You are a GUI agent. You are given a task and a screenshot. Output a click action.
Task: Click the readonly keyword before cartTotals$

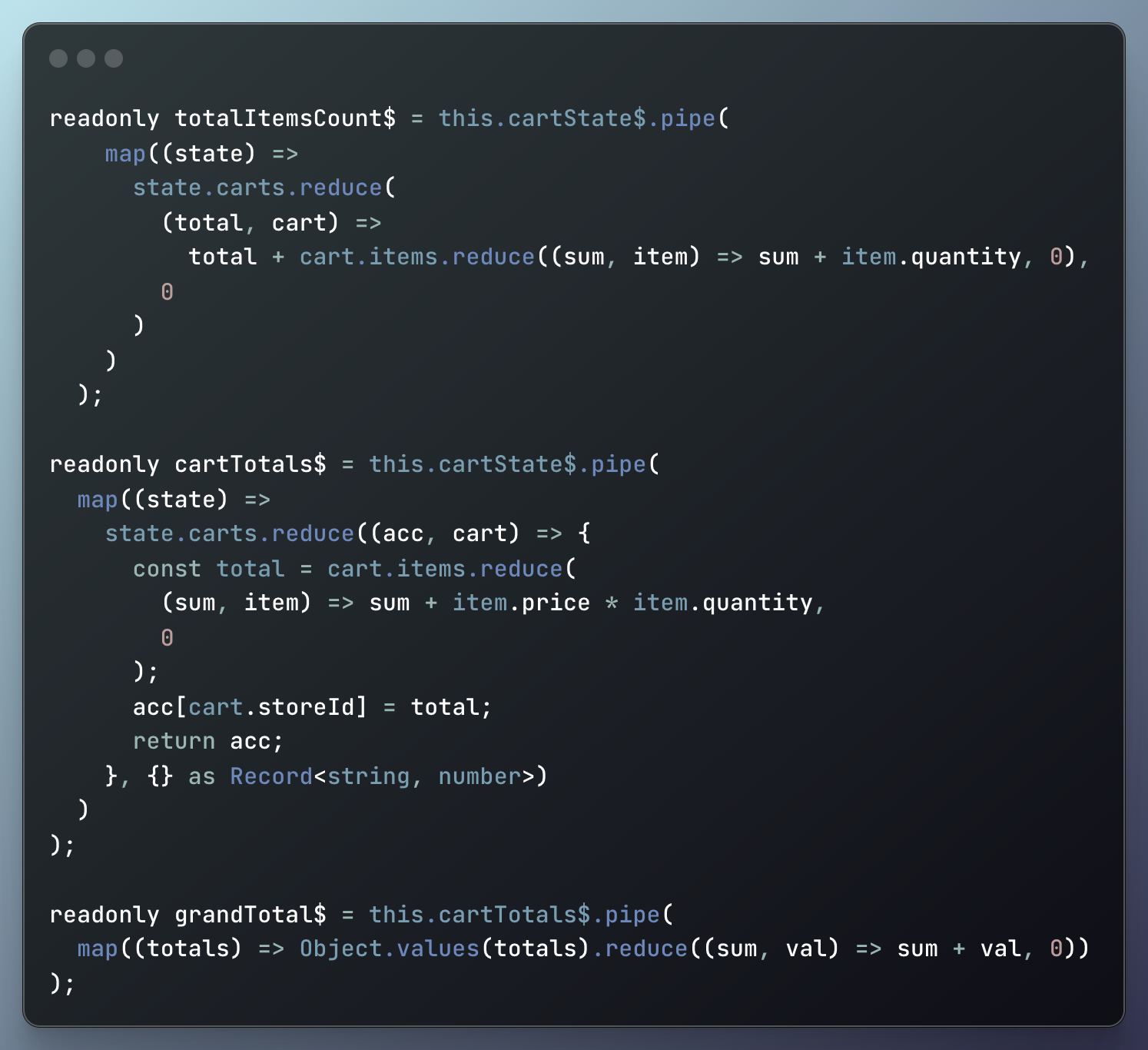tap(105, 464)
